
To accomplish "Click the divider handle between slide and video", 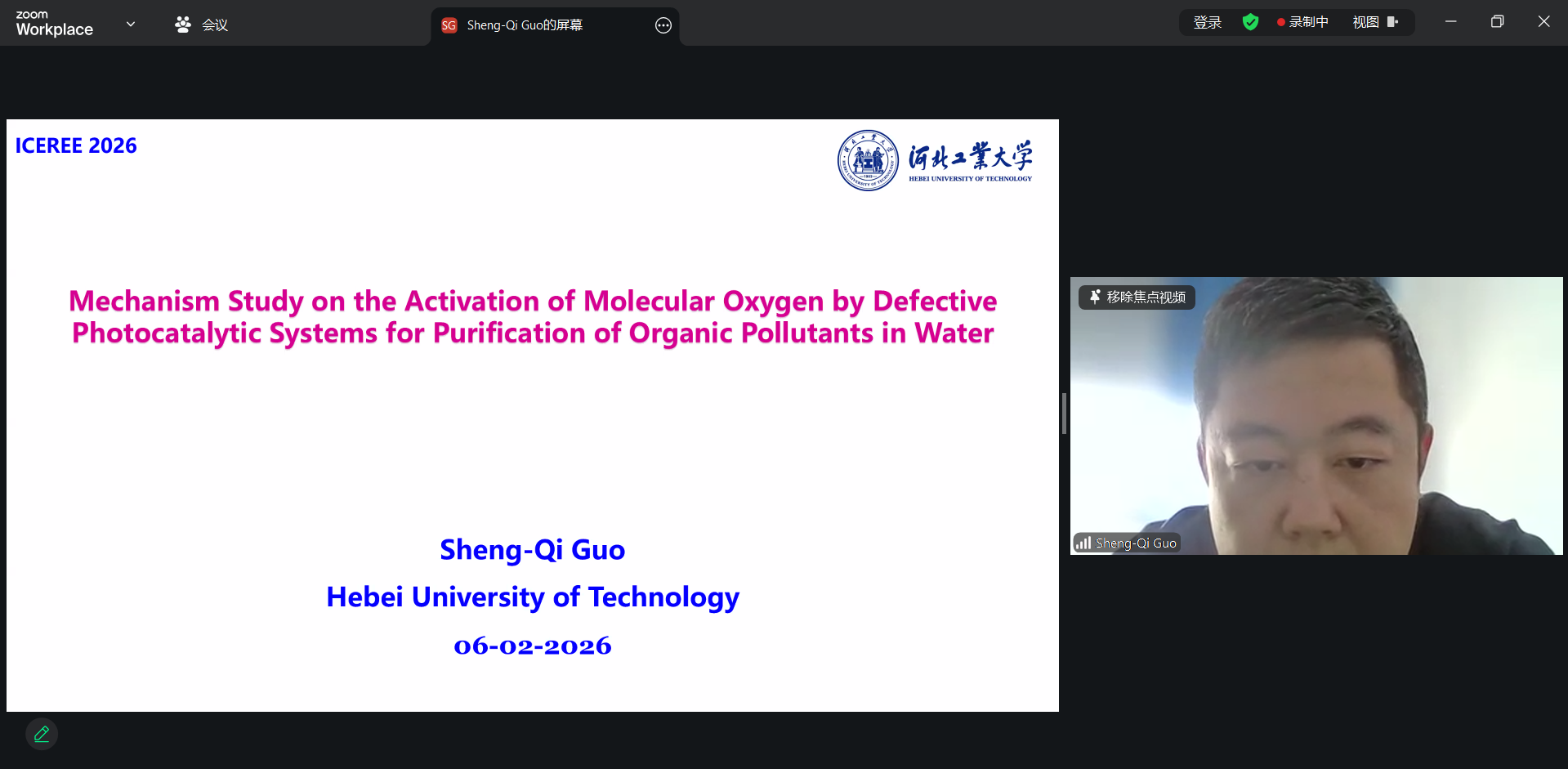I will (x=1064, y=414).
